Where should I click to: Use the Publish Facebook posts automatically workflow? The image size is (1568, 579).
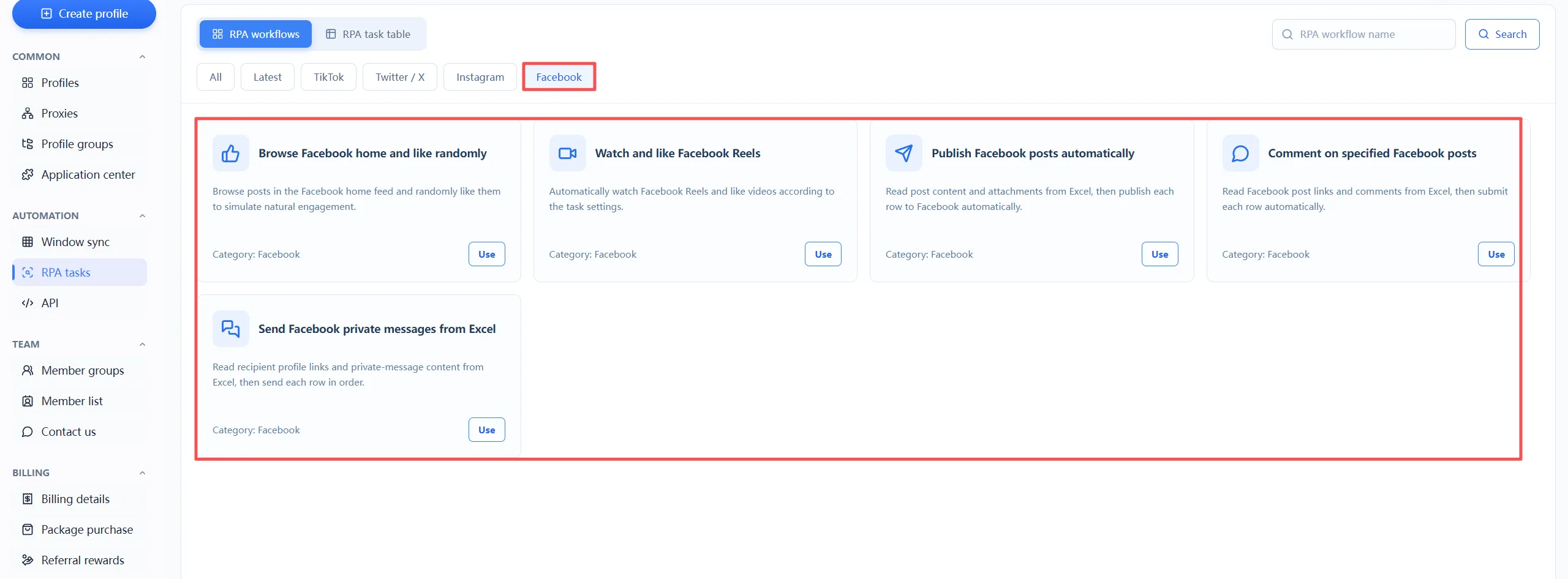pos(1160,254)
